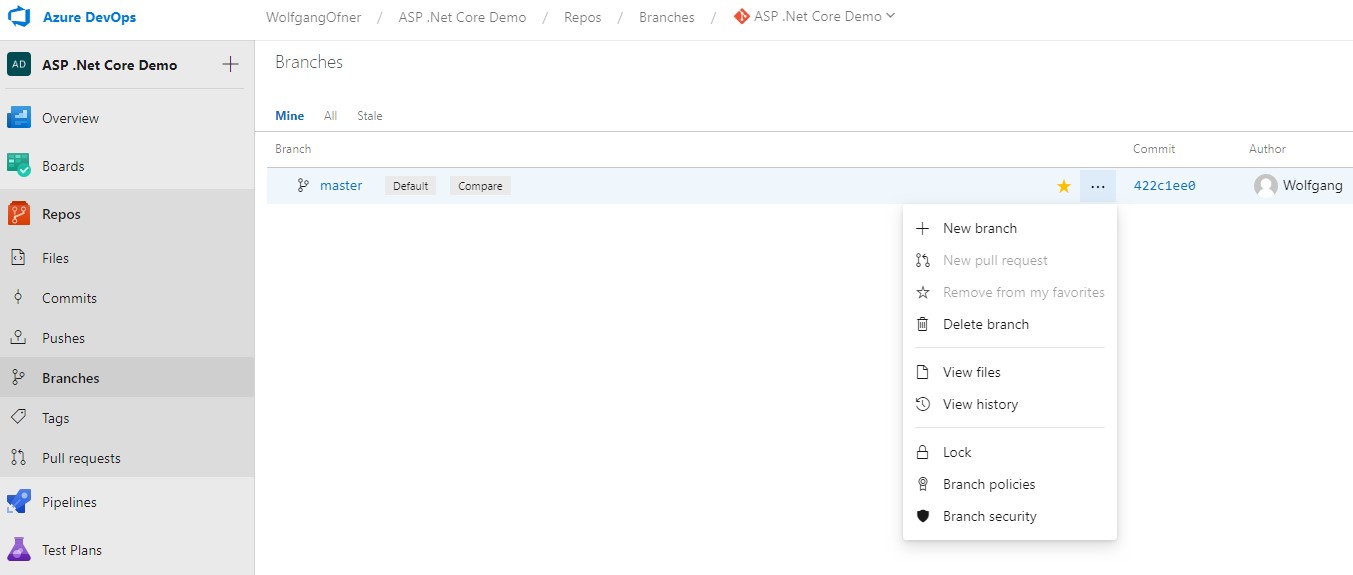Choose Branch policies in the context menu

point(988,484)
